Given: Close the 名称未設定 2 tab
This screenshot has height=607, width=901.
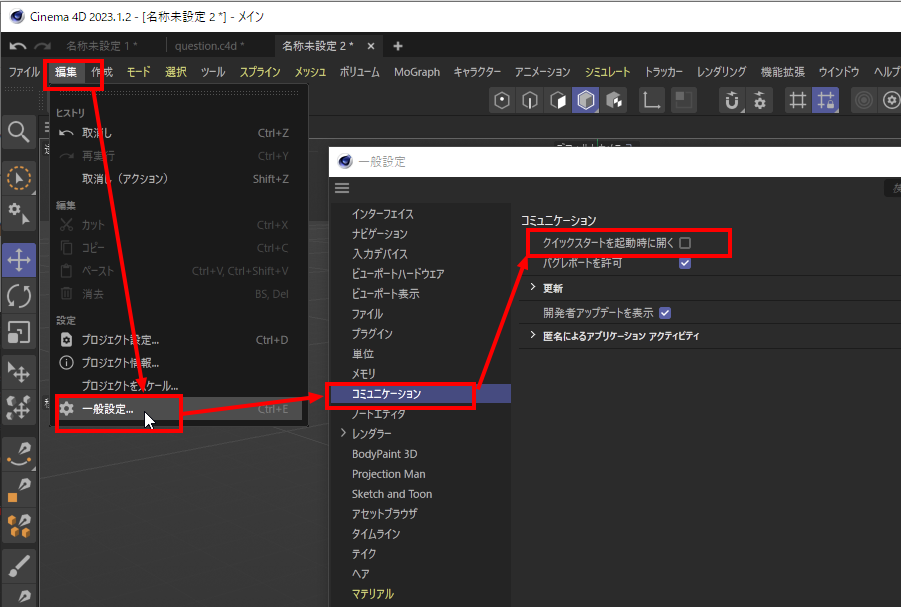Looking at the screenshot, I should click(371, 46).
